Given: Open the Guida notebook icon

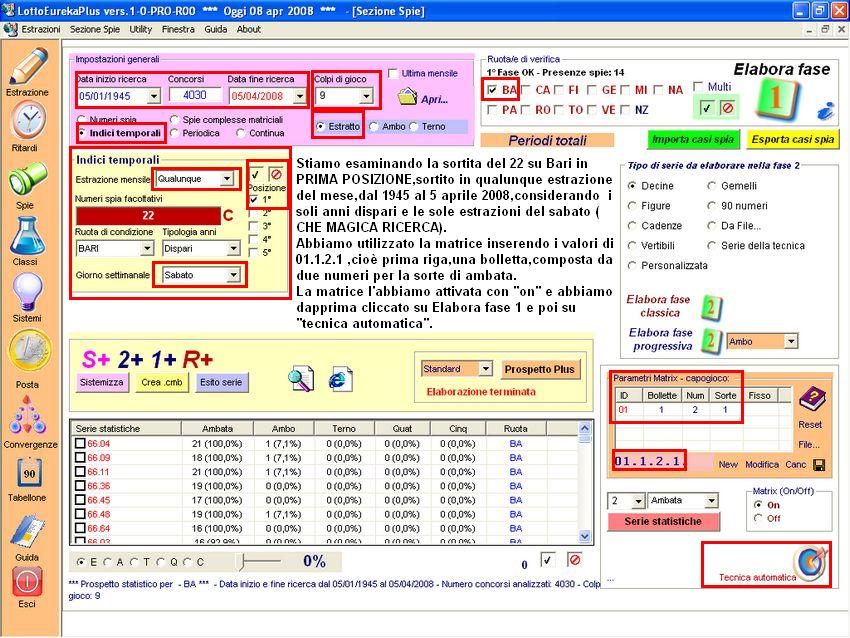Looking at the screenshot, I should [27, 531].
